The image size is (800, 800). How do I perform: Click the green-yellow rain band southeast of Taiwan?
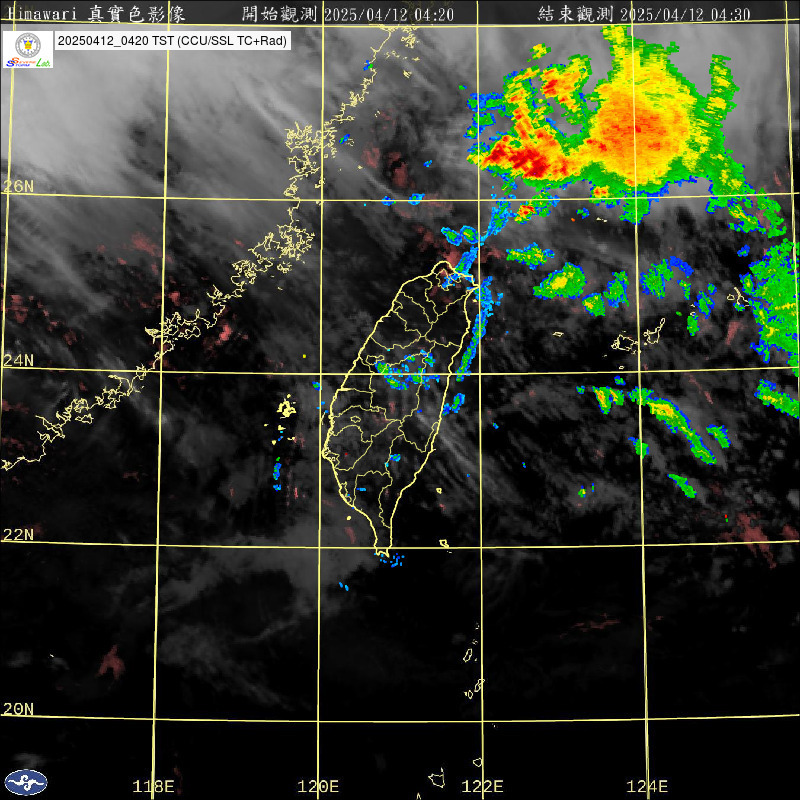click(670, 420)
